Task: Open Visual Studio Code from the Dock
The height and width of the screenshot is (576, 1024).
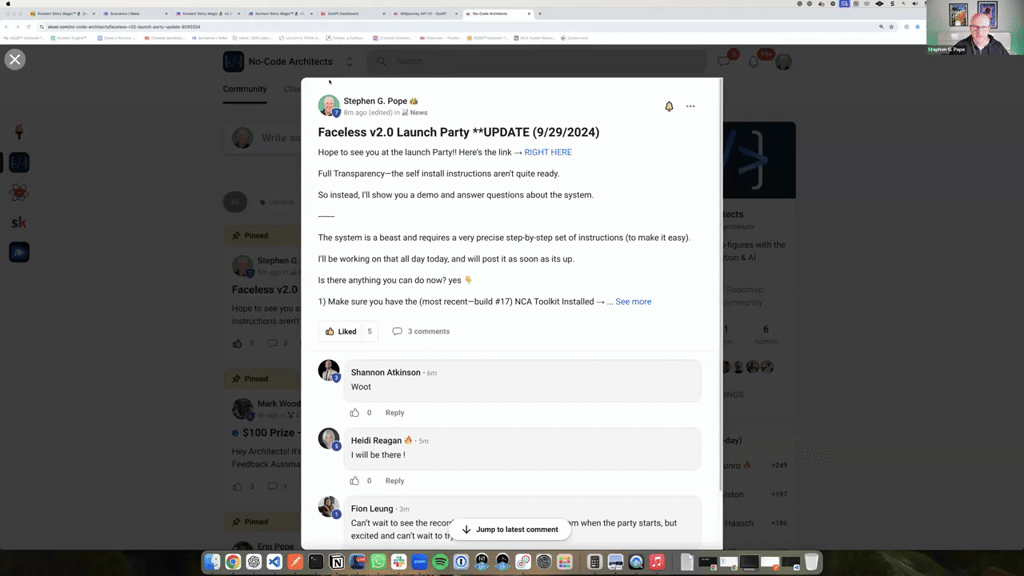Action: pyautogui.click(x=275, y=562)
